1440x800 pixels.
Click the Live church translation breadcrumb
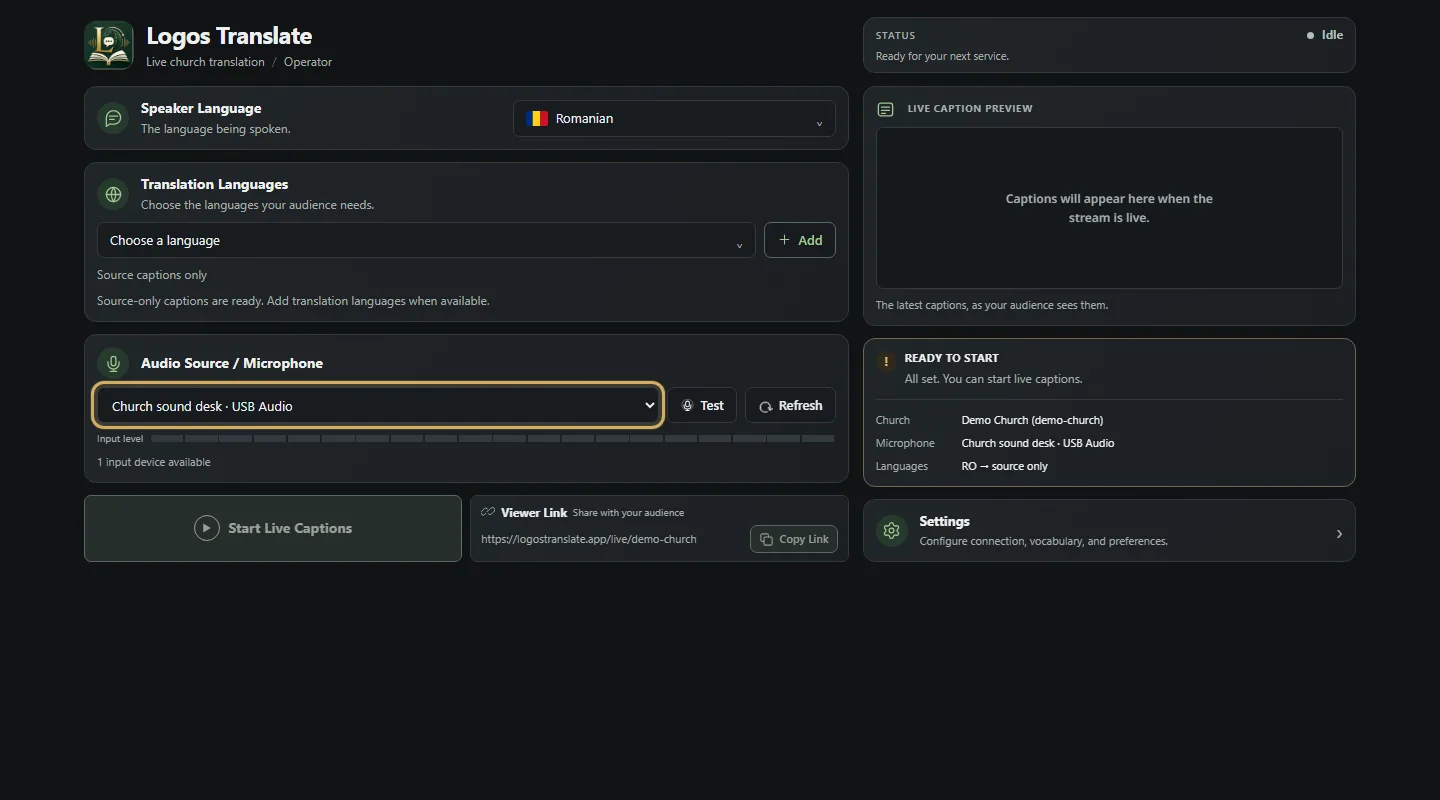(x=205, y=62)
